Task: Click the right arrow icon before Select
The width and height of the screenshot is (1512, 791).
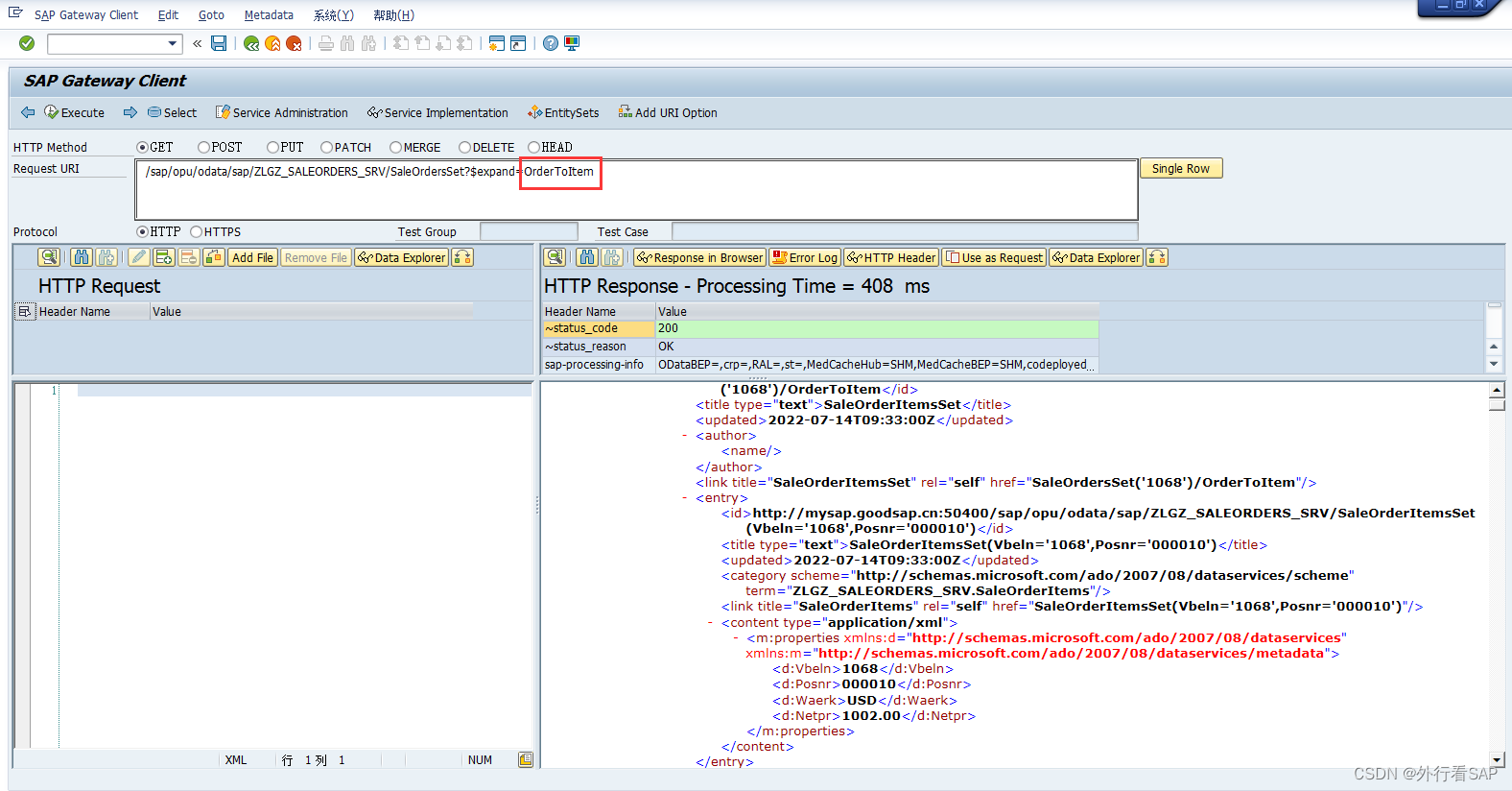Action: [130, 112]
